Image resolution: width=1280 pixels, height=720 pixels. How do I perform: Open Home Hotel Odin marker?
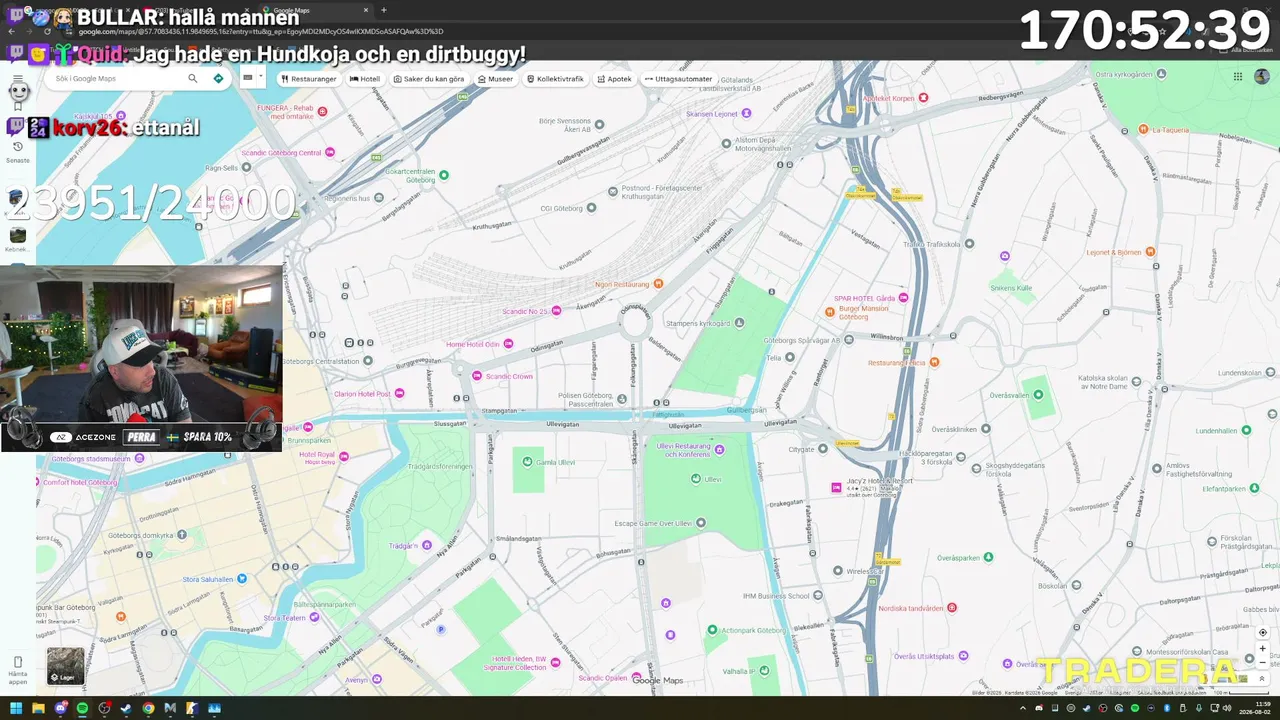coord(508,344)
